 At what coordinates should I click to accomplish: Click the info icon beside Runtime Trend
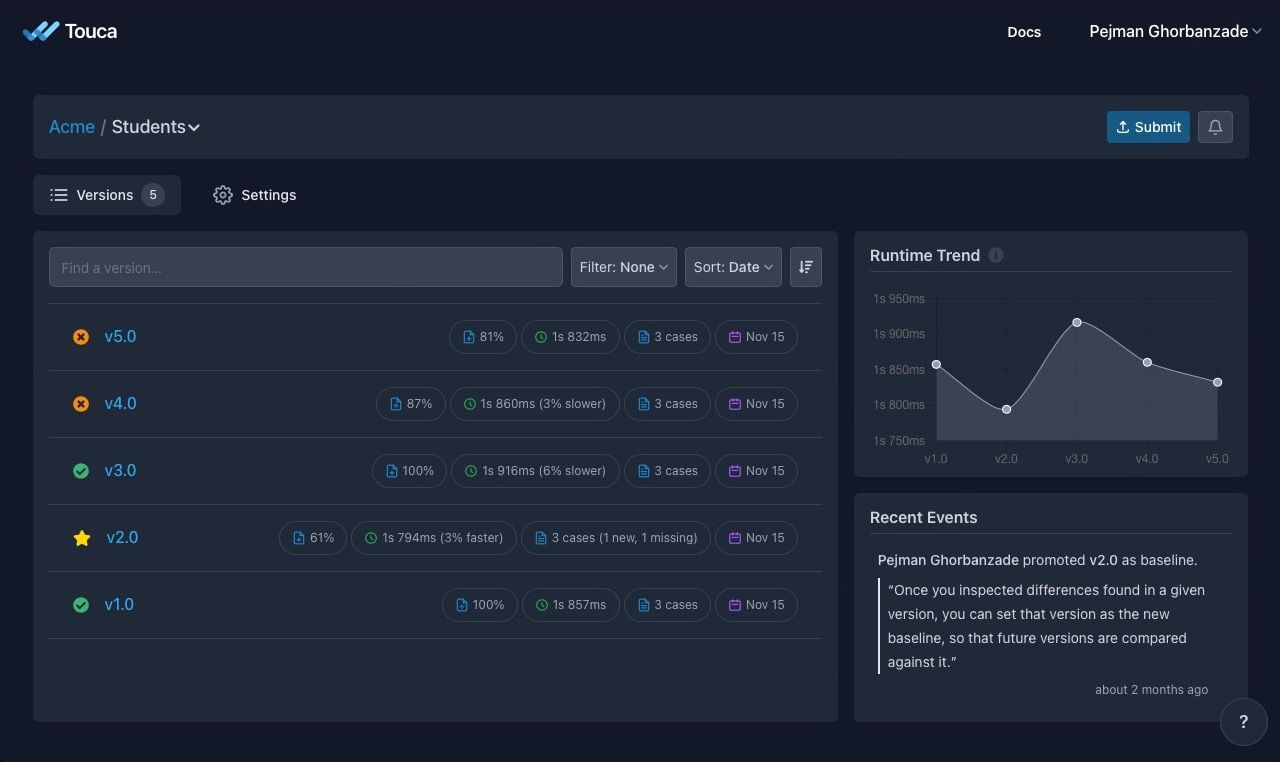996,255
